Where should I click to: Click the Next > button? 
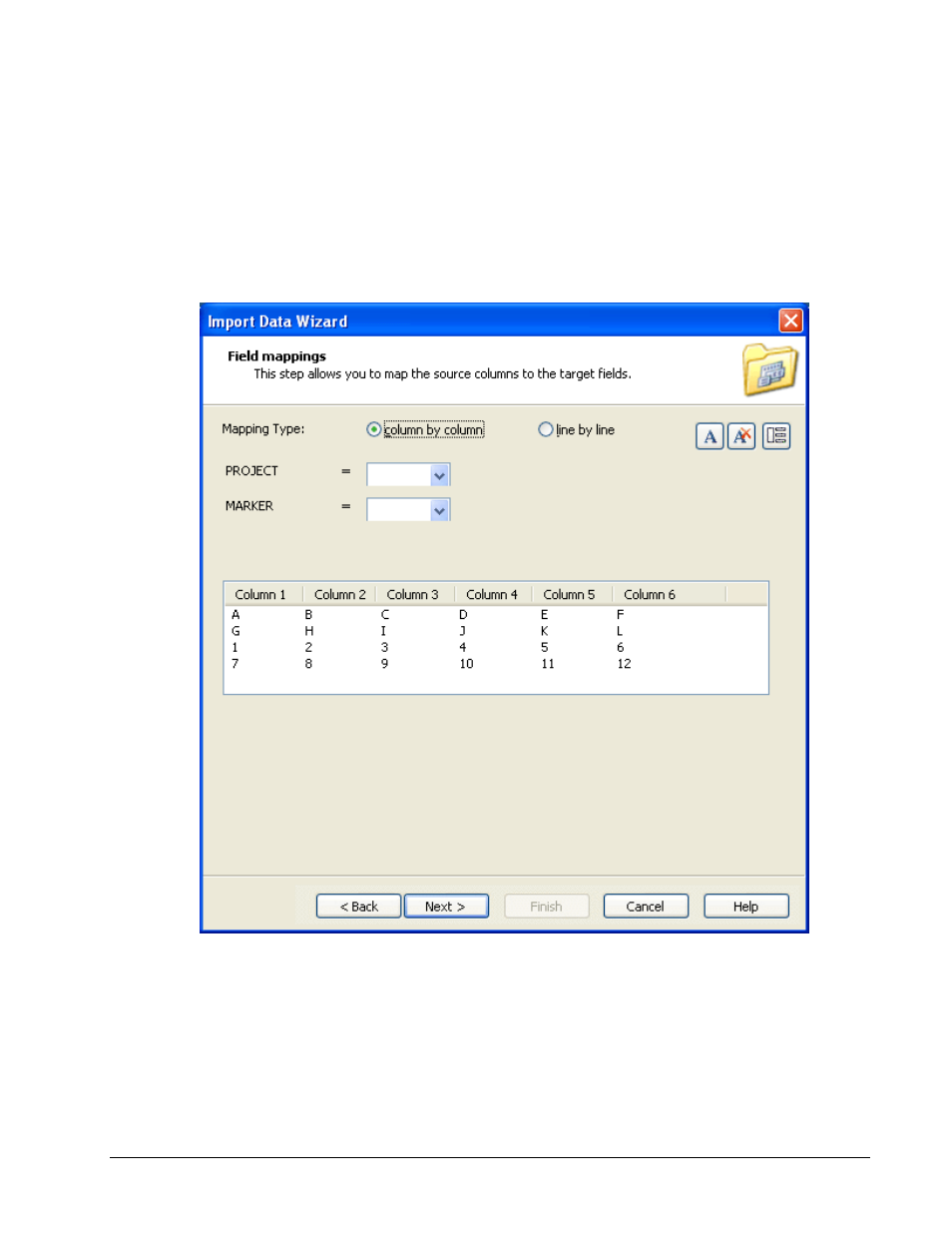(x=445, y=907)
